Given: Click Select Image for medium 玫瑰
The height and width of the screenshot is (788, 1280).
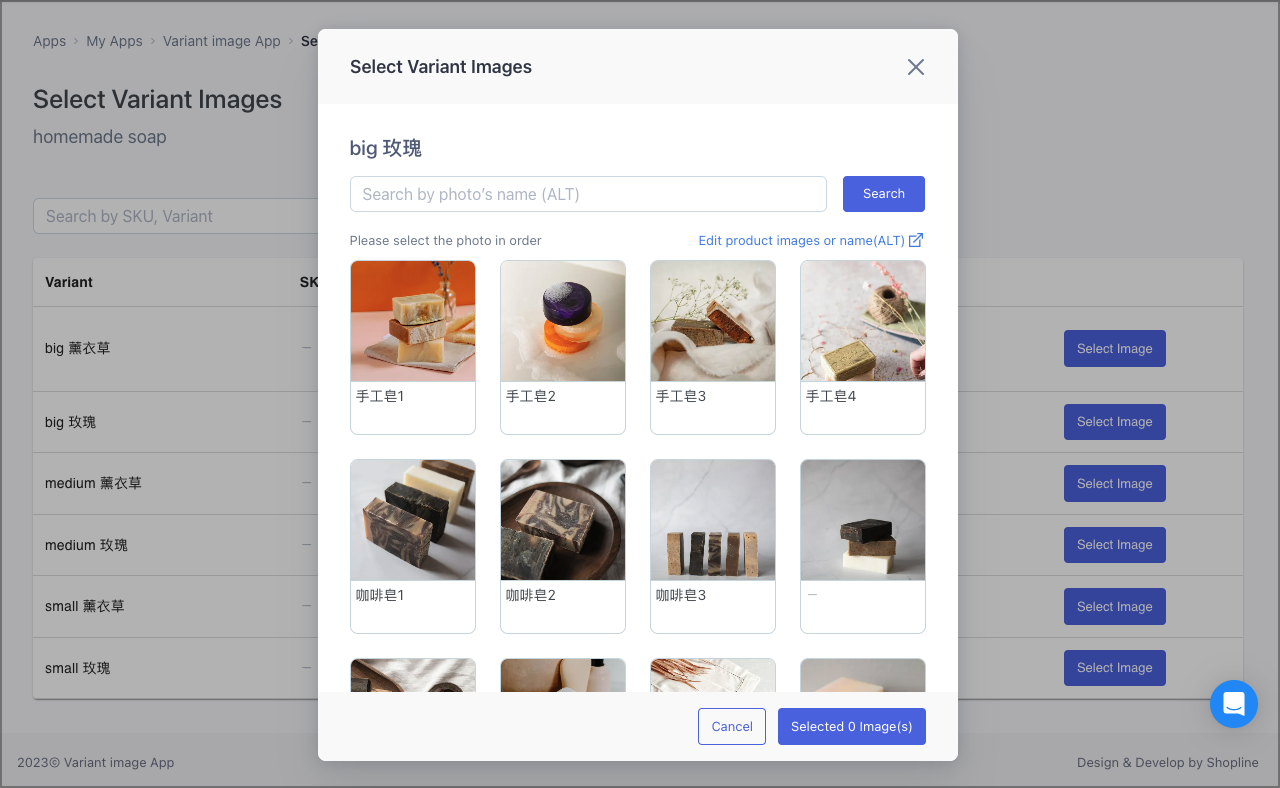Looking at the screenshot, I should click(1115, 545).
